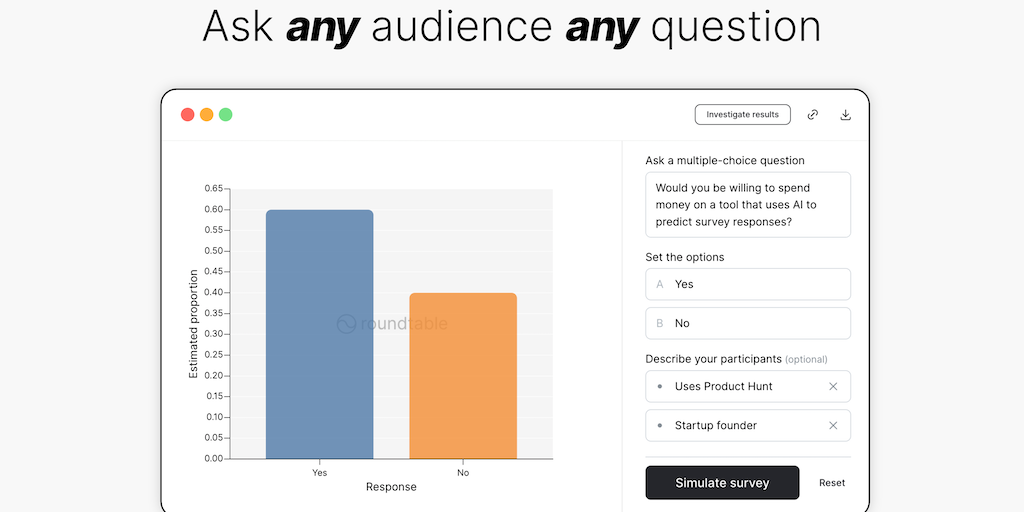Image resolution: width=1024 pixels, height=512 pixels.
Task: Click the yellow minimize window dot
Action: point(206,115)
